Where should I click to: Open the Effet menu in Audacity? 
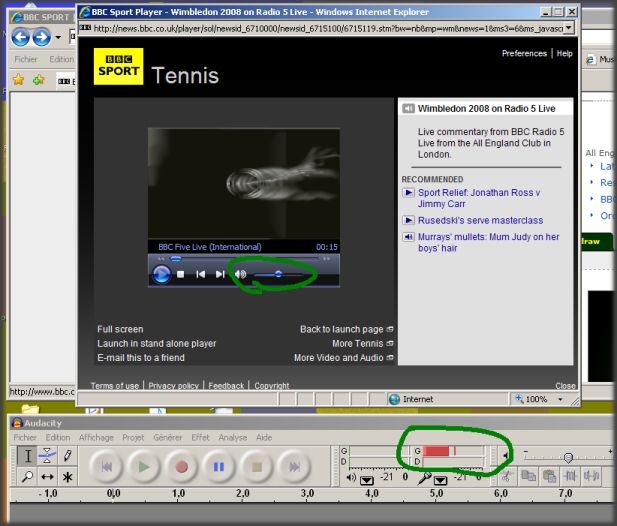(x=200, y=437)
